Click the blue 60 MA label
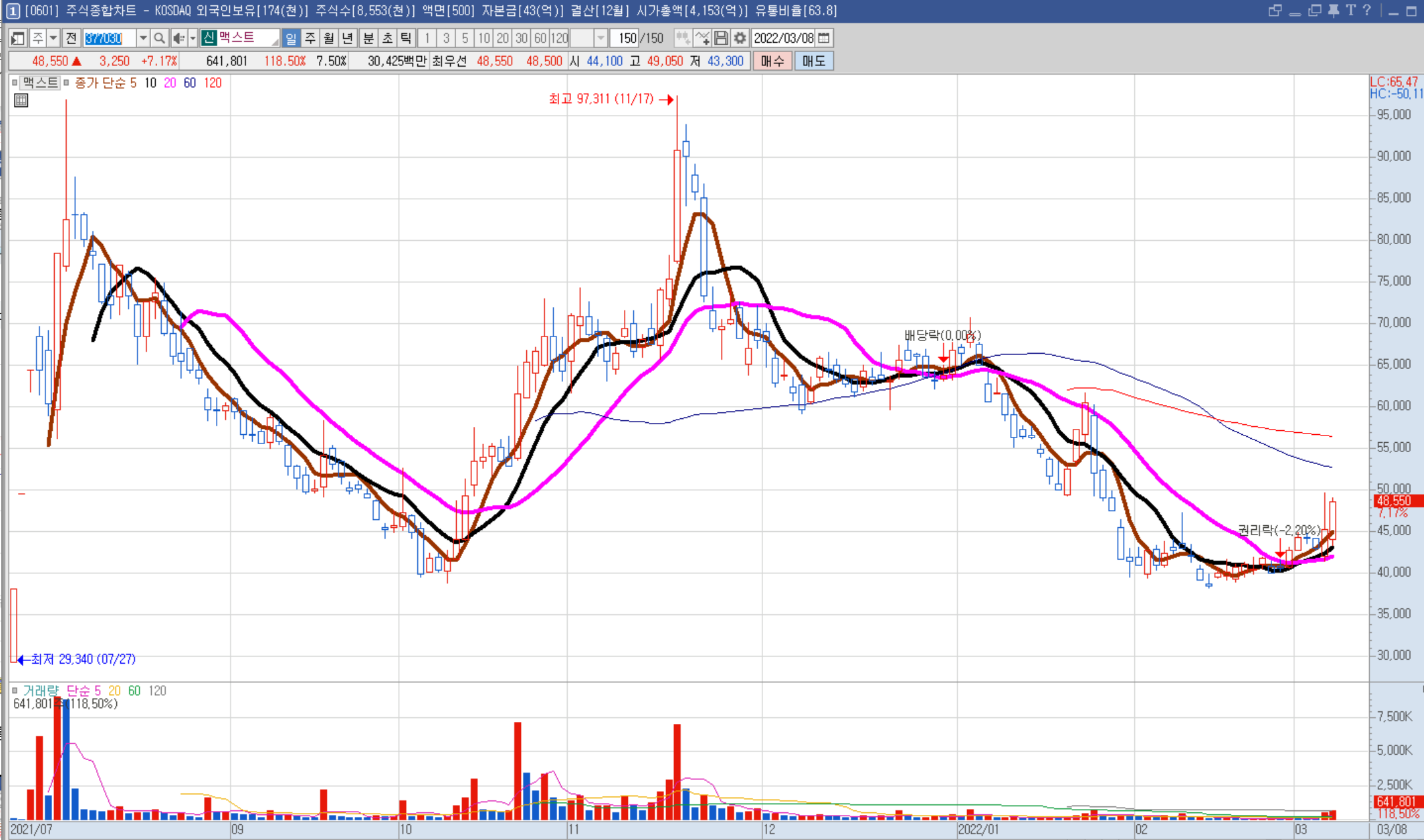 click(x=189, y=83)
